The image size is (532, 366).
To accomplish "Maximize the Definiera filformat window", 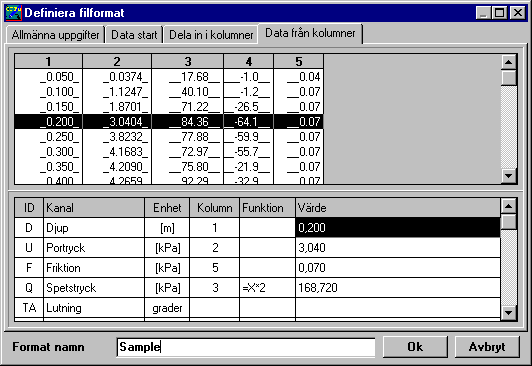I will (499, 13).
